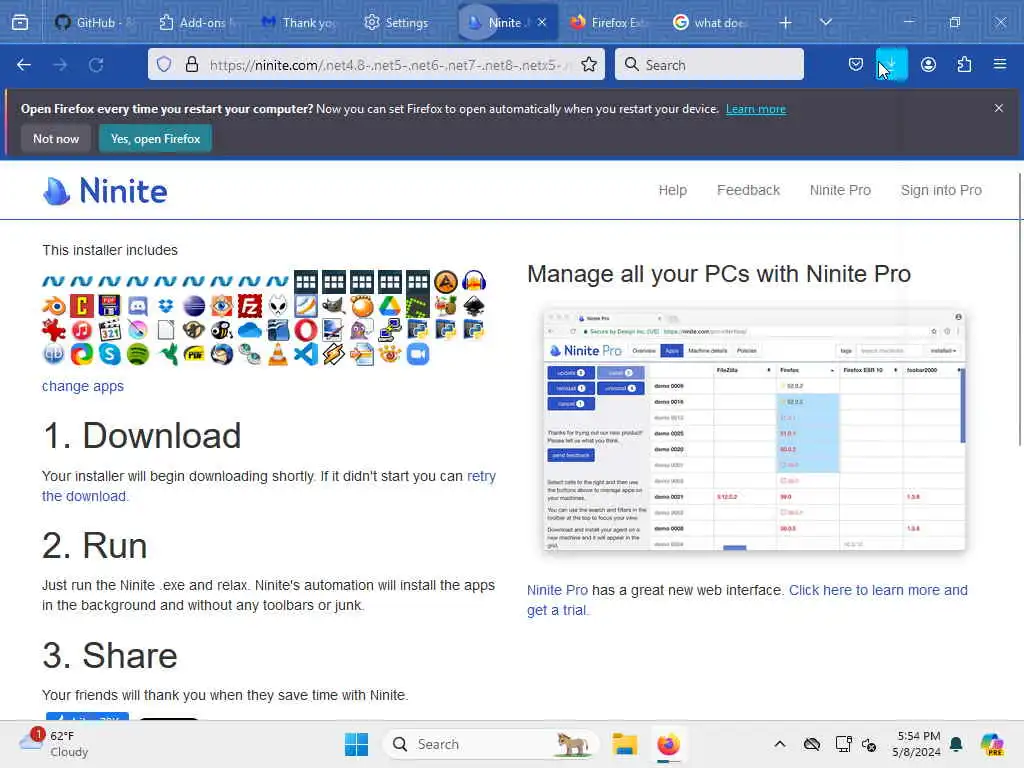
Task: Open a new tab with plus button
Action: coord(786,23)
